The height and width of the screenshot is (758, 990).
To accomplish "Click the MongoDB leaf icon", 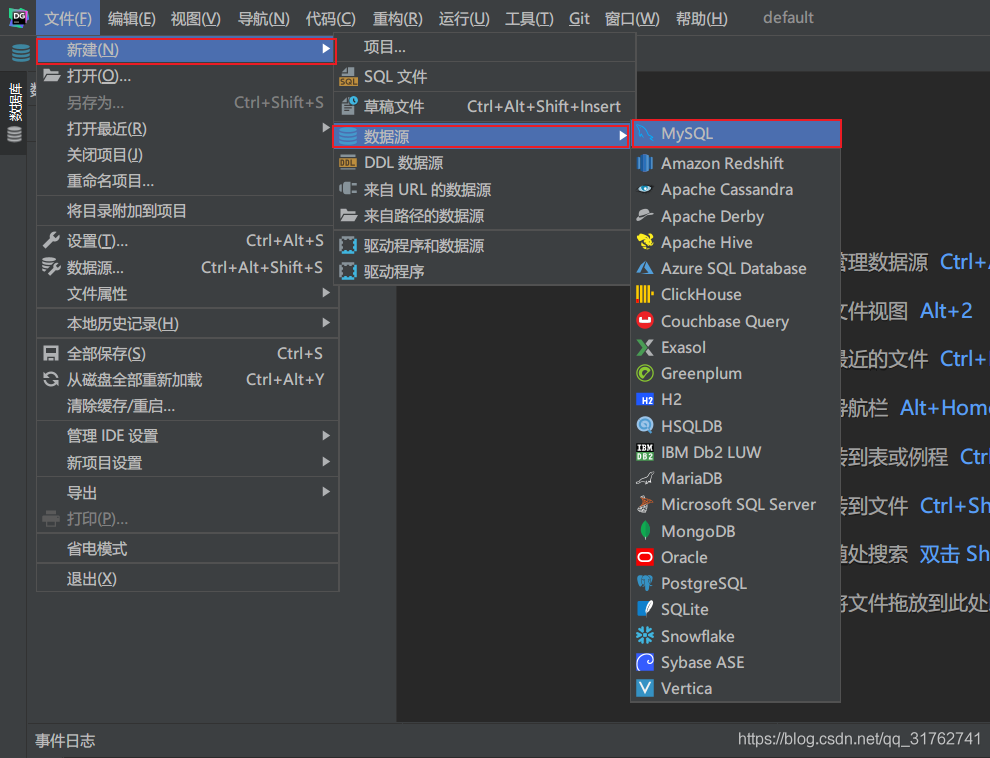I will pos(645,531).
